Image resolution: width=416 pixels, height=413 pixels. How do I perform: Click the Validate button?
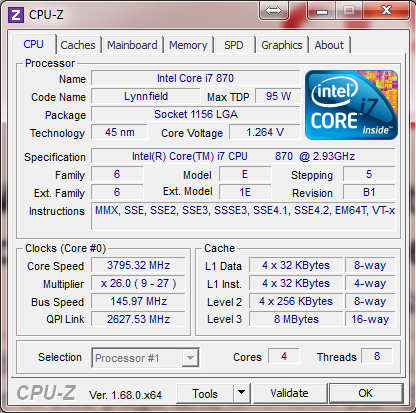(x=290, y=393)
